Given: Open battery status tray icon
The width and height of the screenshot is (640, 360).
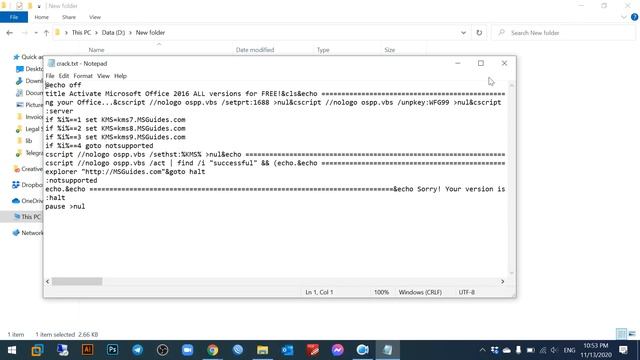Looking at the screenshot, I should [531, 350].
